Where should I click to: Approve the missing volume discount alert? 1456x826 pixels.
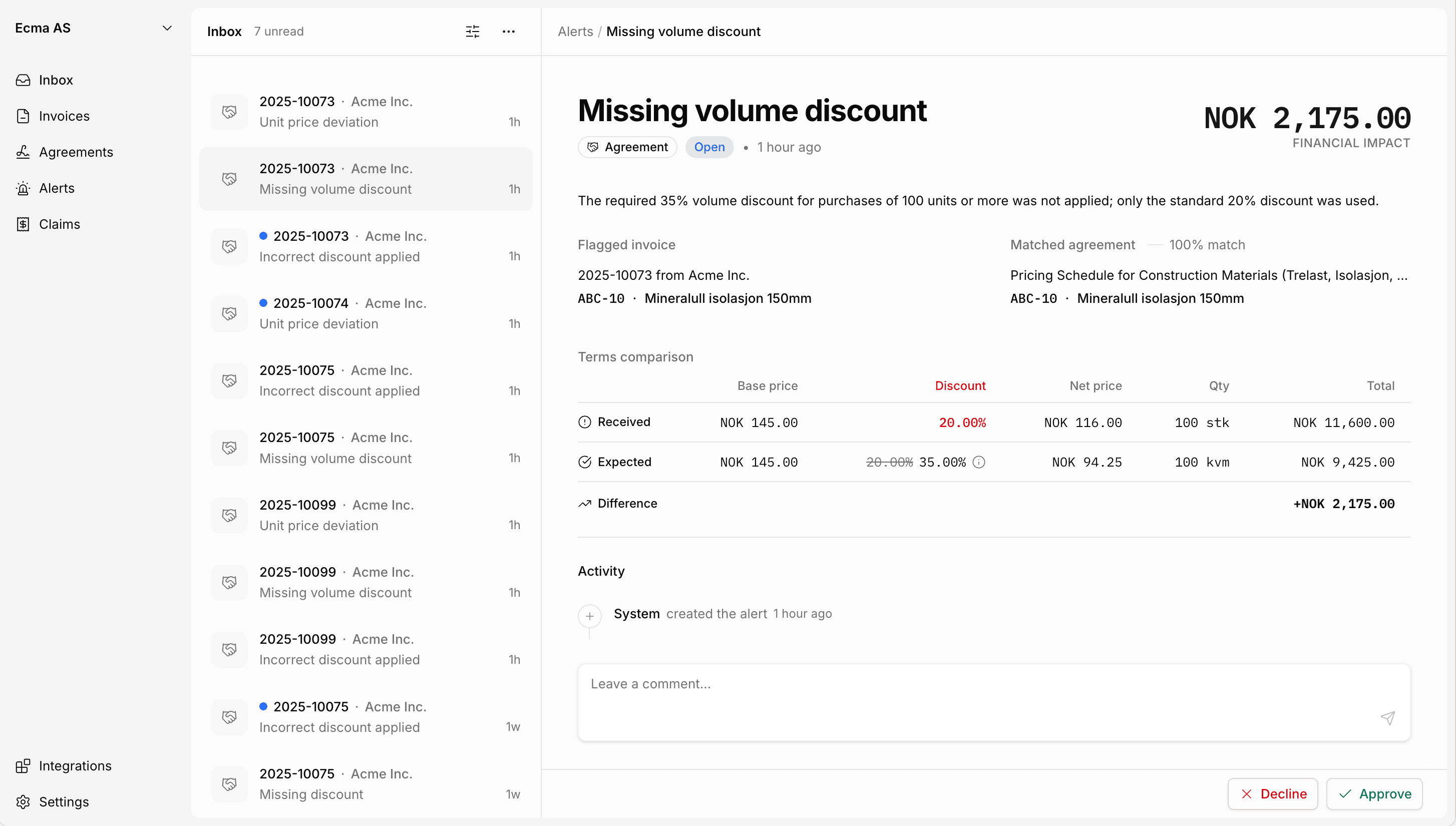(x=1375, y=793)
